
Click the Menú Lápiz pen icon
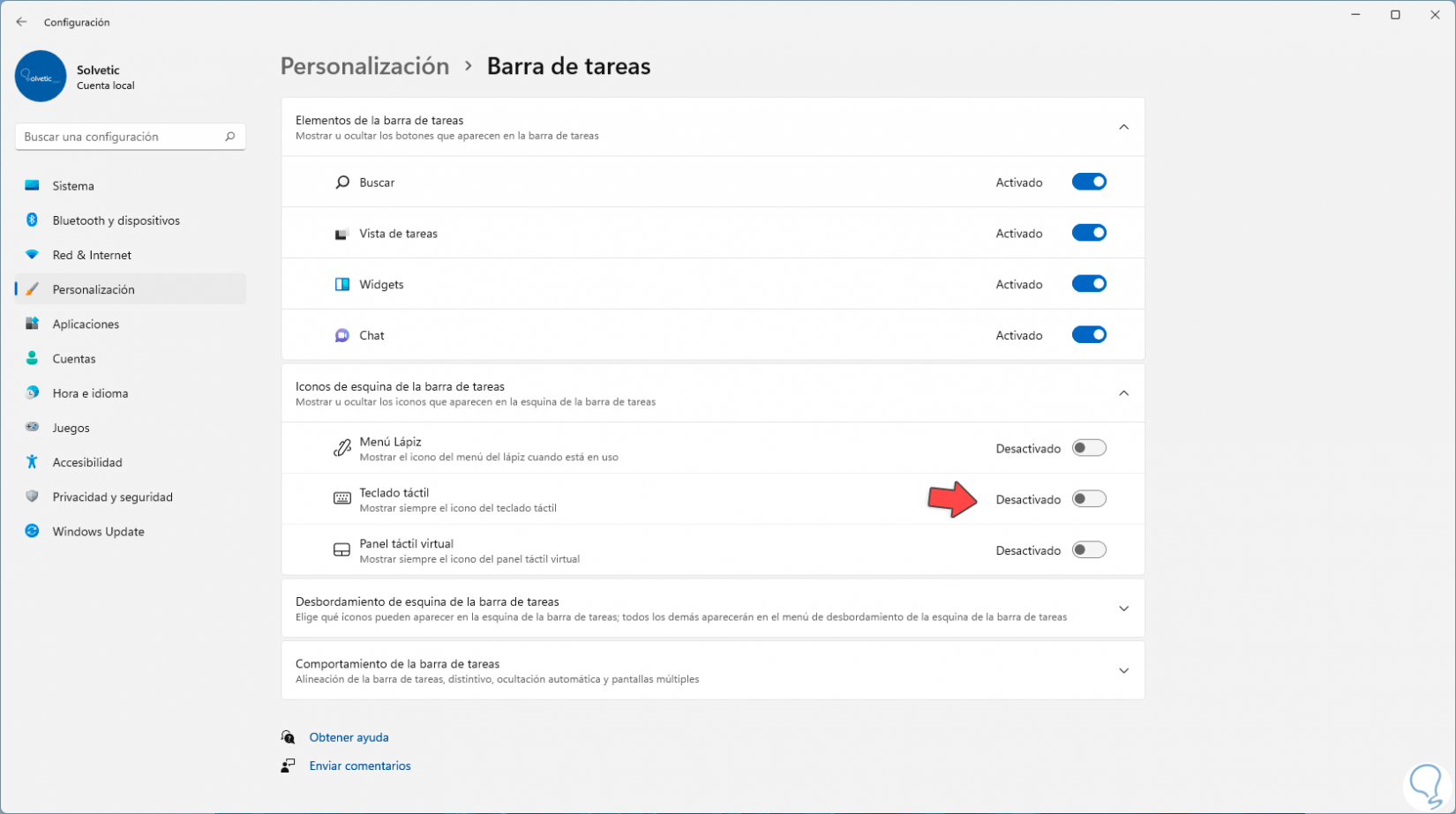[342, 448]
